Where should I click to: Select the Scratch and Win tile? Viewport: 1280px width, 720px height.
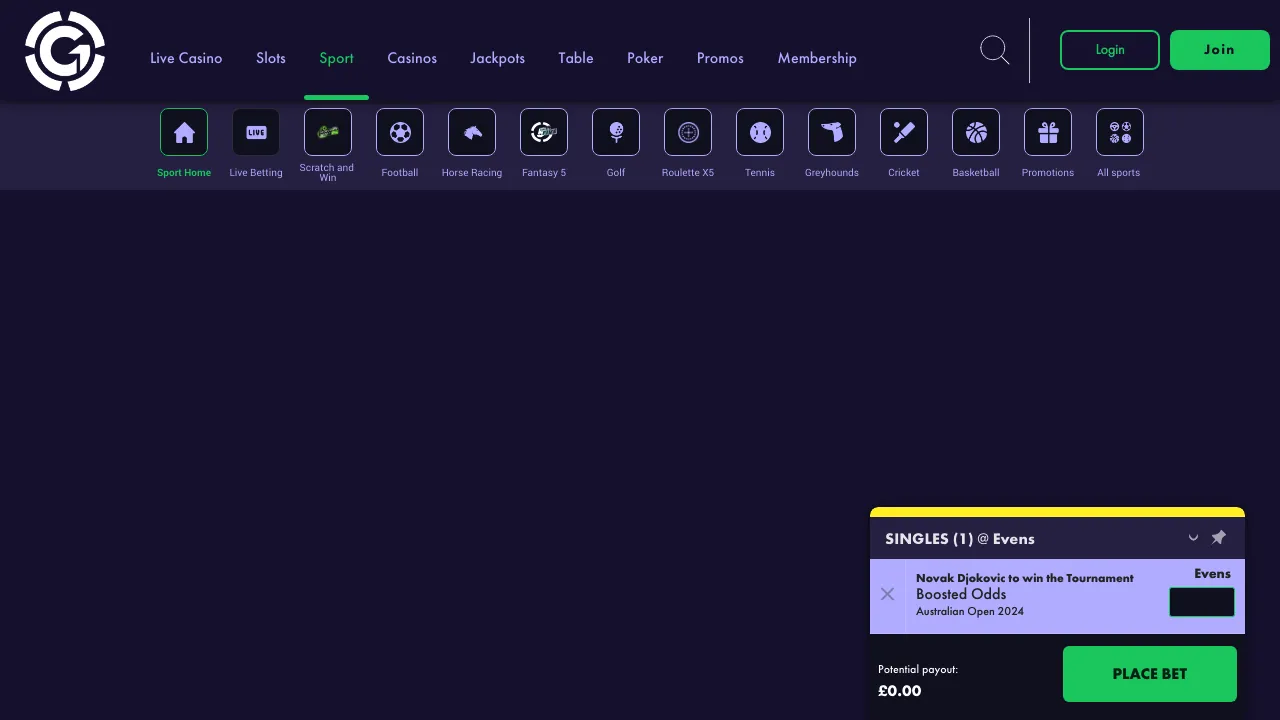pyautogui.click(x=328, y=132)
